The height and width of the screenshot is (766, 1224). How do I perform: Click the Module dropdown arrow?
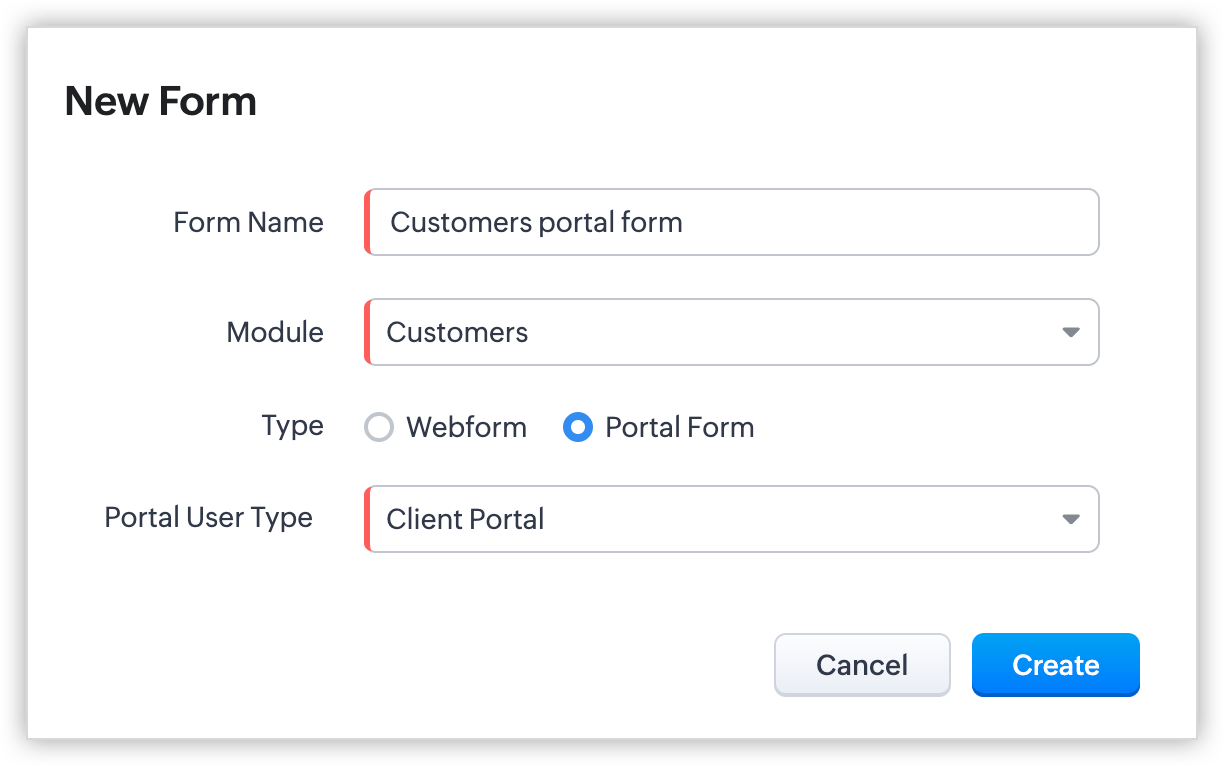1071,332
